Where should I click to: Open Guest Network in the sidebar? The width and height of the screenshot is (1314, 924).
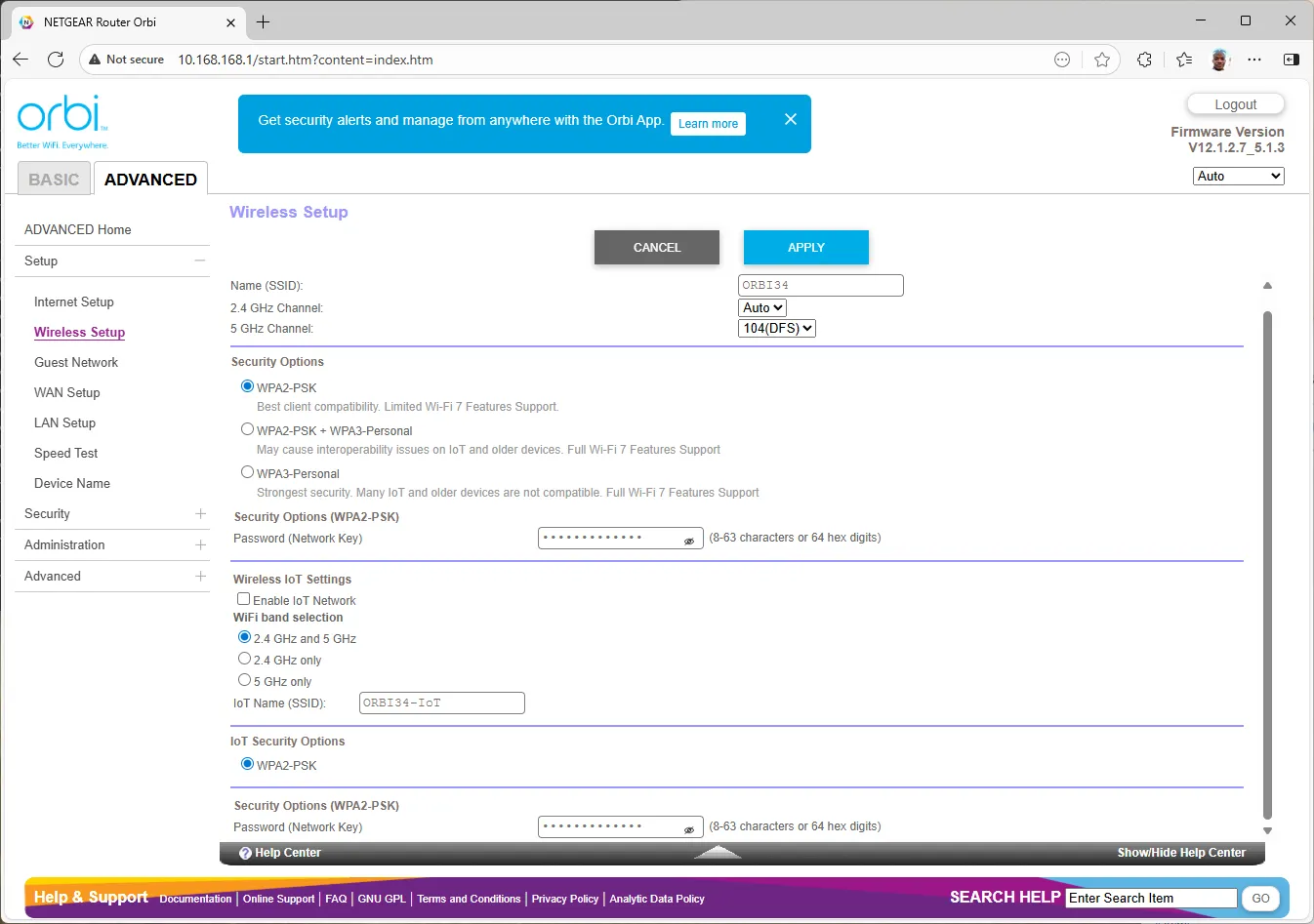pyautogui.click(x=76, y=362)
